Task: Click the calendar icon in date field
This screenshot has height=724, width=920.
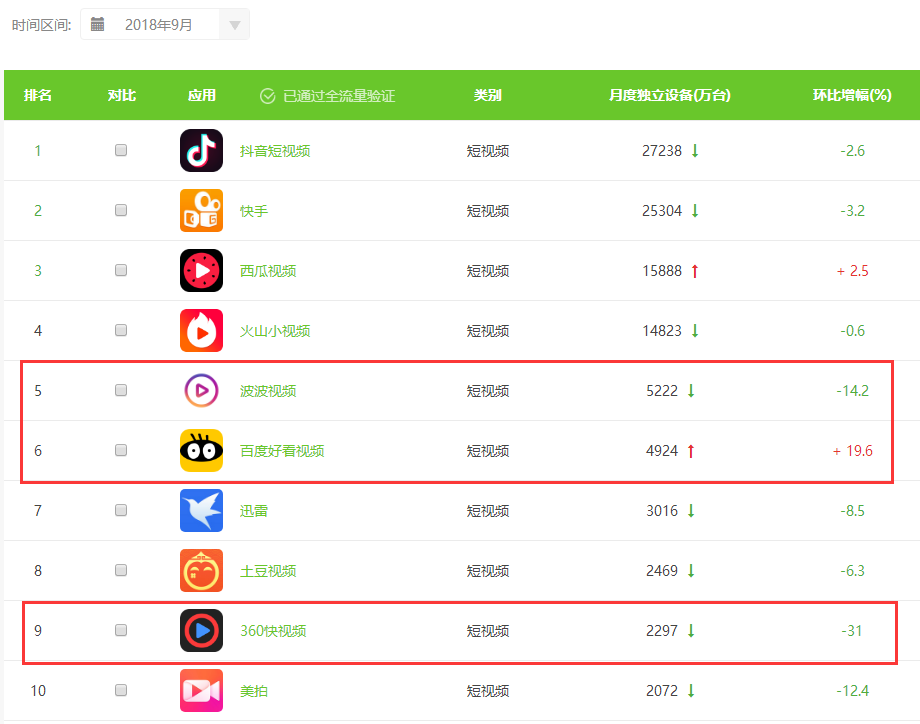Action: click(x=98, y=25)
